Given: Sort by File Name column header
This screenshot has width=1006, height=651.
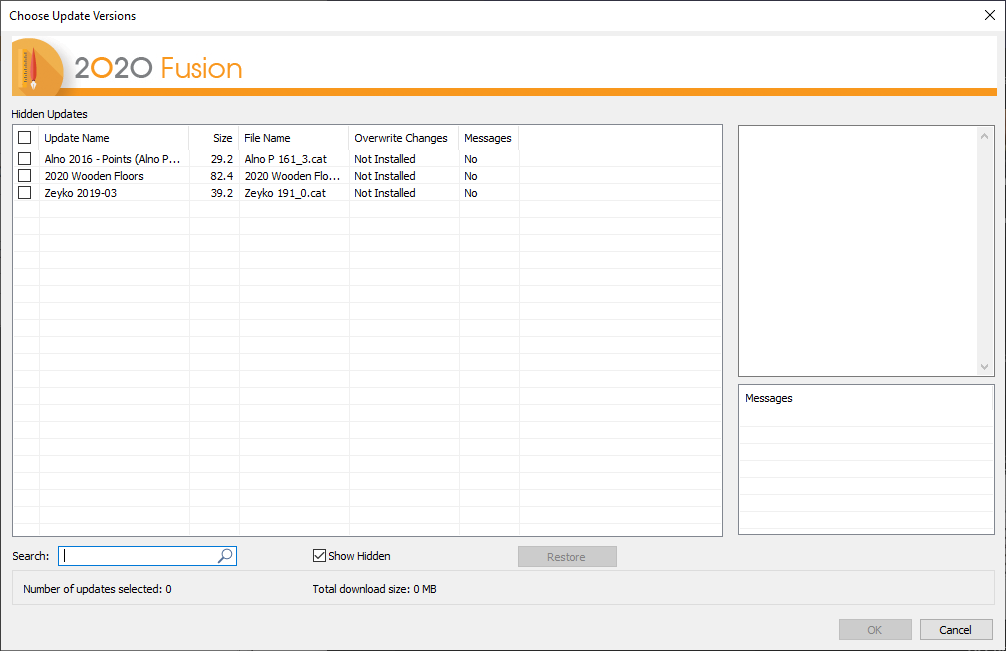Looking at the screenshot, I should (294, 138).
